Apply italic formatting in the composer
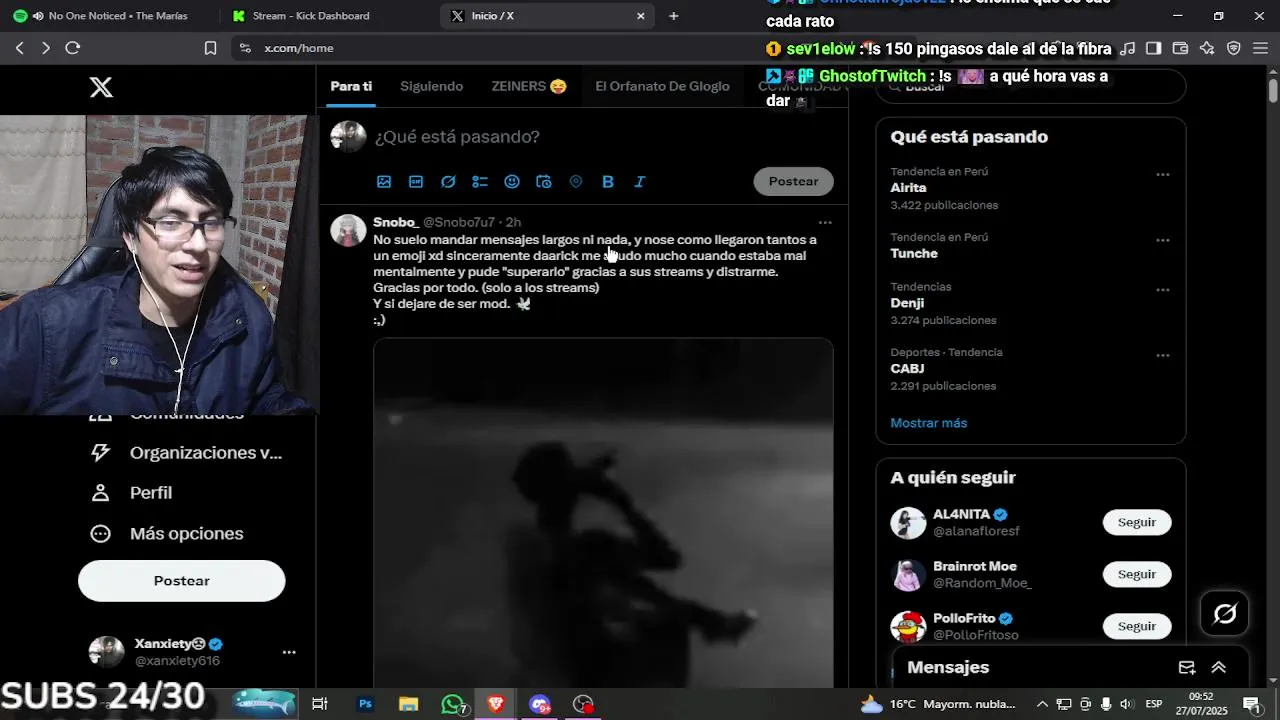Viewport: 1280px width, 720px height. click(x=640, y=181)
